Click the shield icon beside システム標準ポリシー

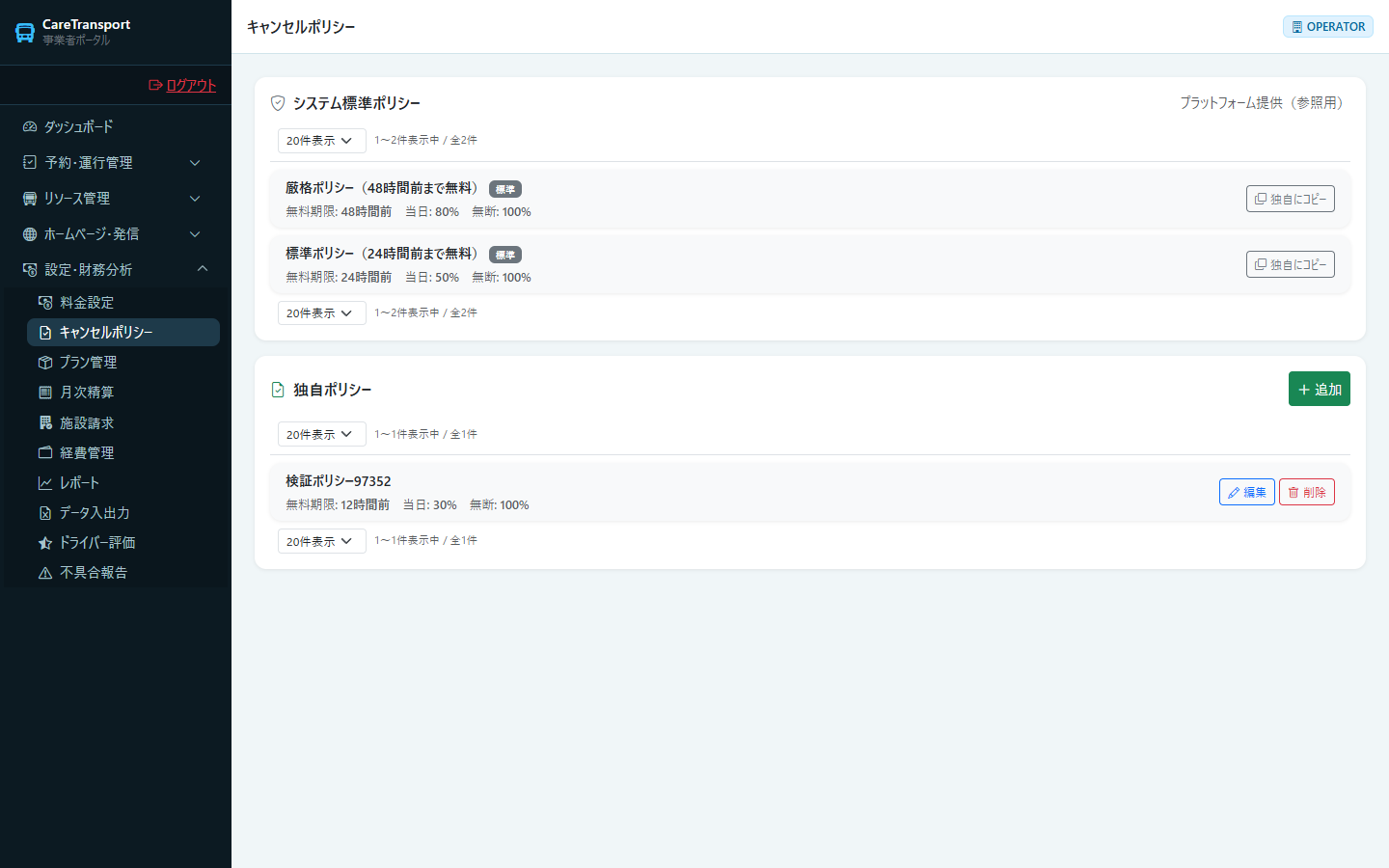pyautogui.click(x=278, y=103)
